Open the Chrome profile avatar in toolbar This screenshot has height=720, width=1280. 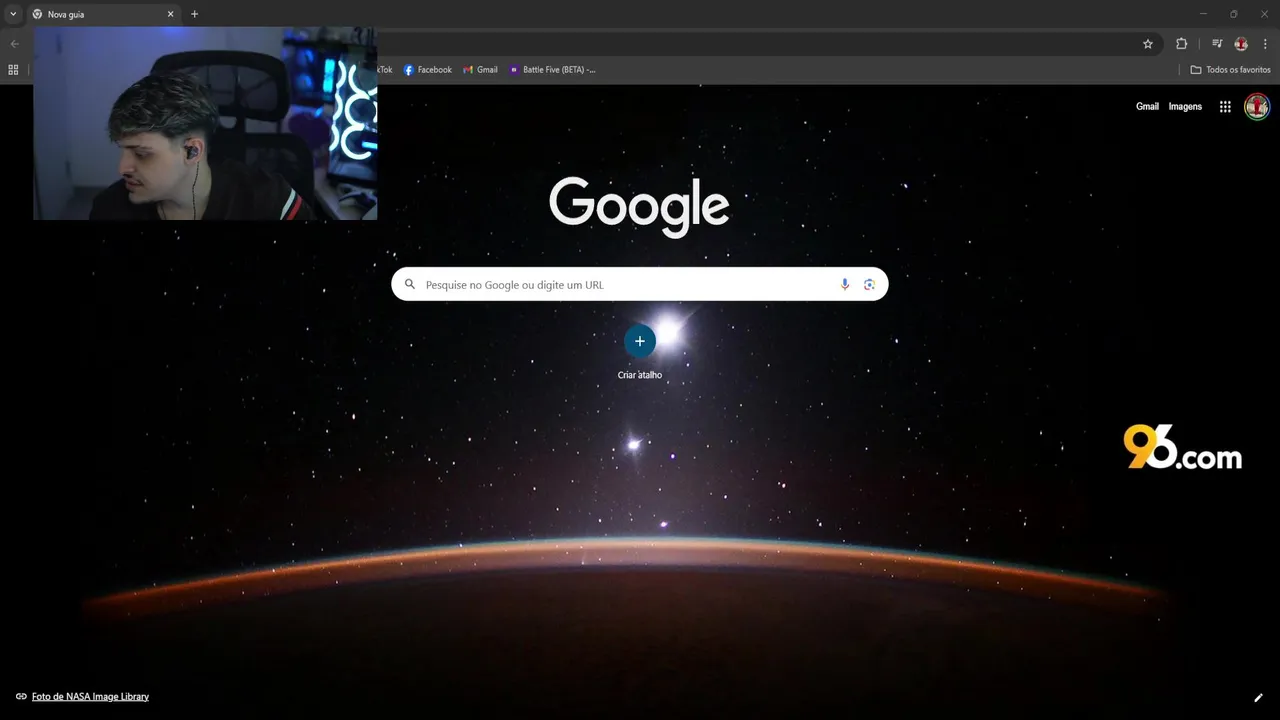[x=1241, y=44]
